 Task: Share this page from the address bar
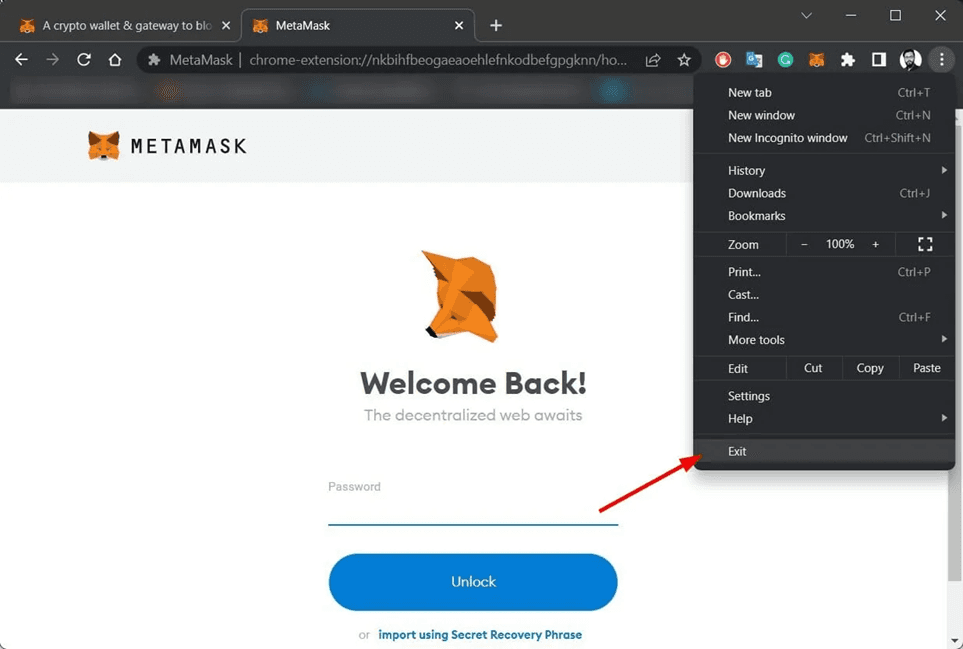tap(653, 60)
